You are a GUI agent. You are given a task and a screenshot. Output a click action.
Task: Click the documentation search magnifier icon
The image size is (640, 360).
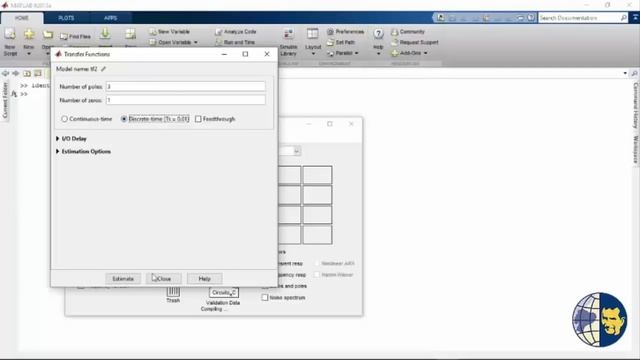click(624, 18)
